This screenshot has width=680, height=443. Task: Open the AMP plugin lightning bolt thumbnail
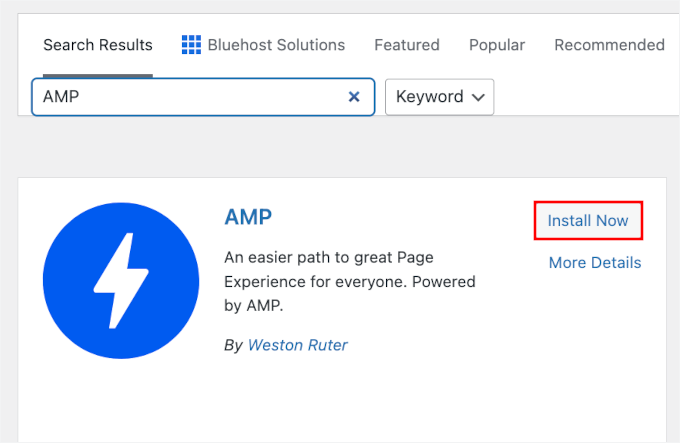click(x=121, y=280)
